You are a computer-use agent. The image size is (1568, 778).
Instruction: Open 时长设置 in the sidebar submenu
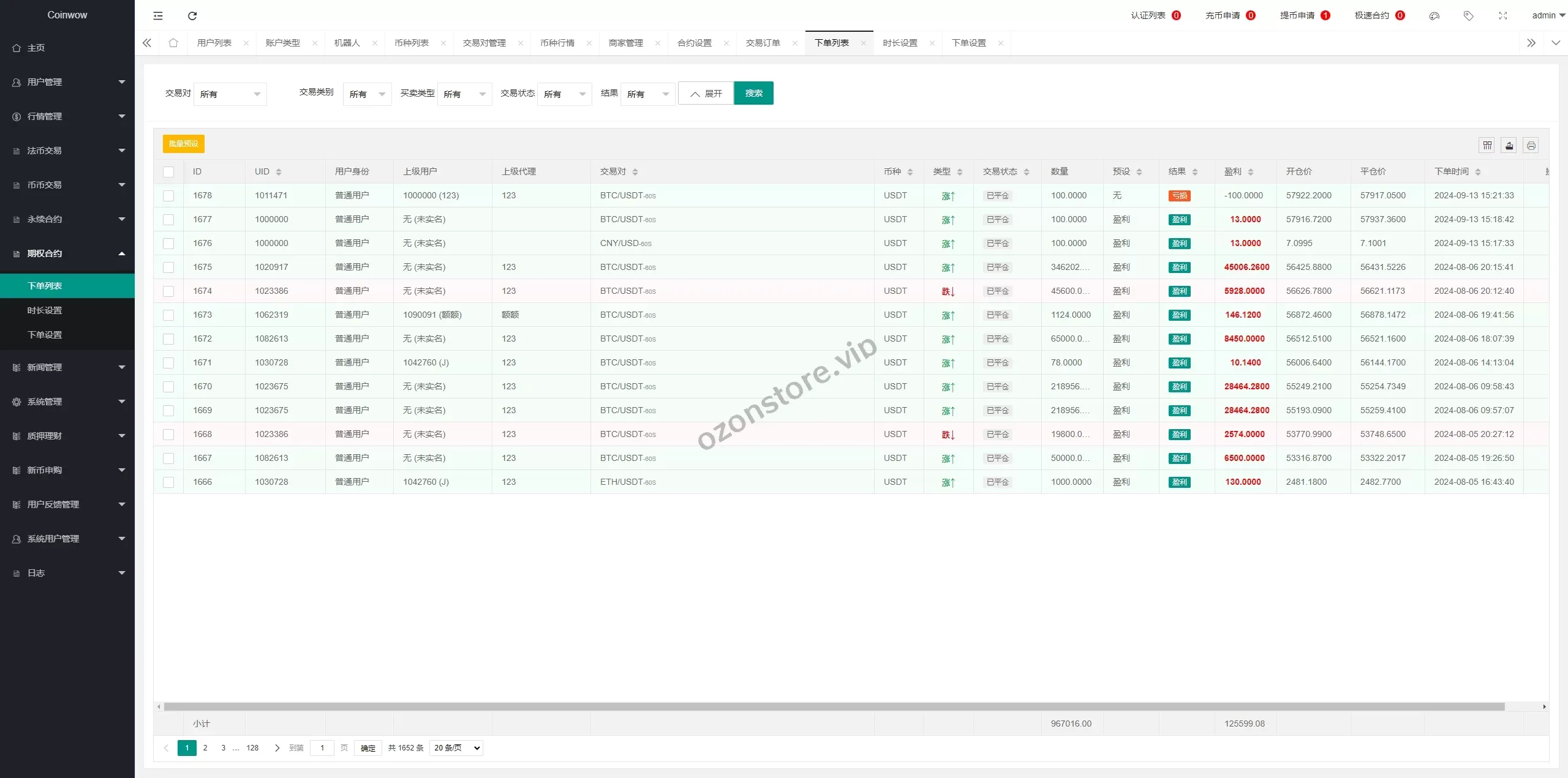coord(45,310)
